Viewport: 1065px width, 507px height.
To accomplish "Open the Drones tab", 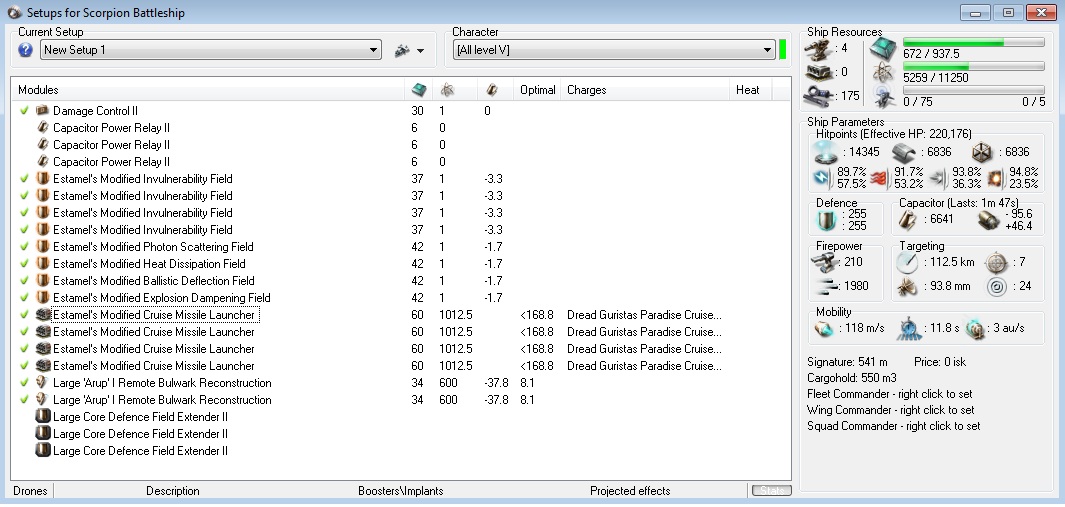I will pyautogui.click(x=31, y=491).
